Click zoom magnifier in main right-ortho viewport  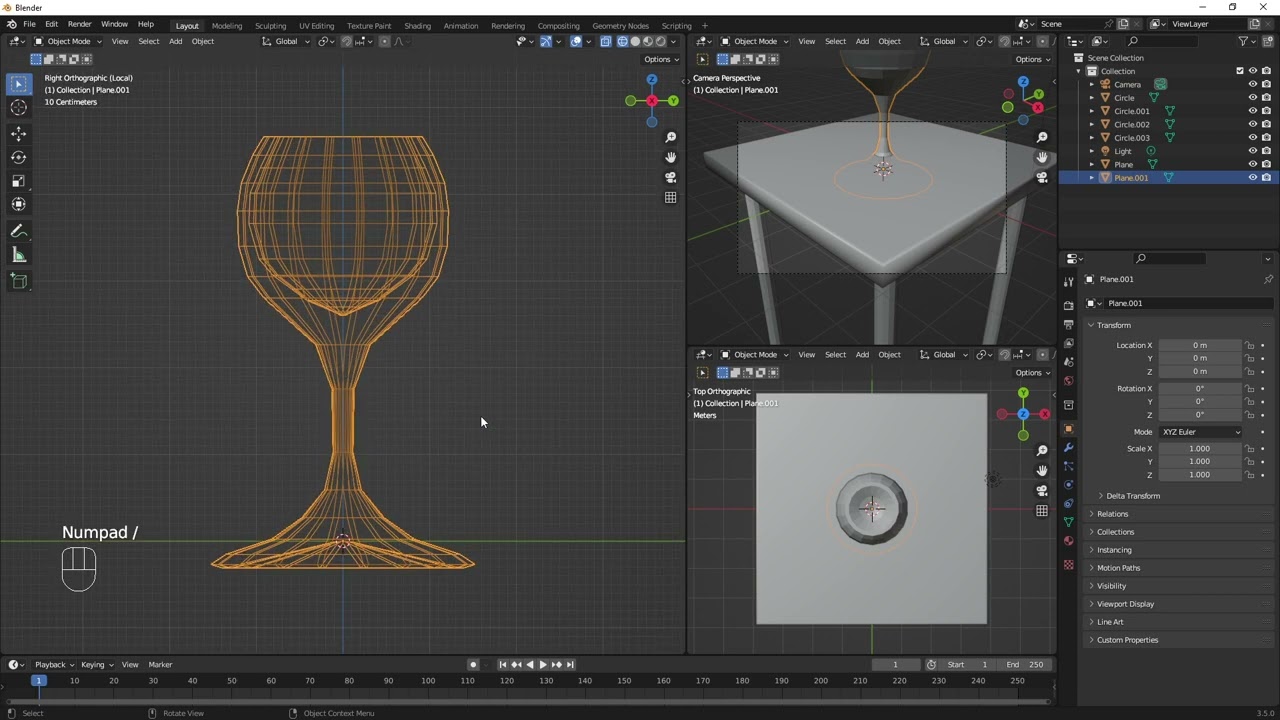[x=671, y=137]
